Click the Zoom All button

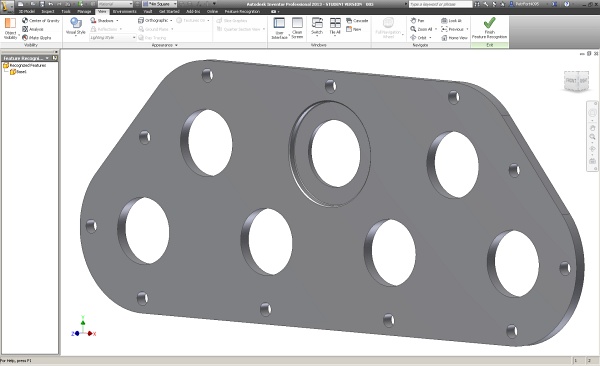coord(421,29)
